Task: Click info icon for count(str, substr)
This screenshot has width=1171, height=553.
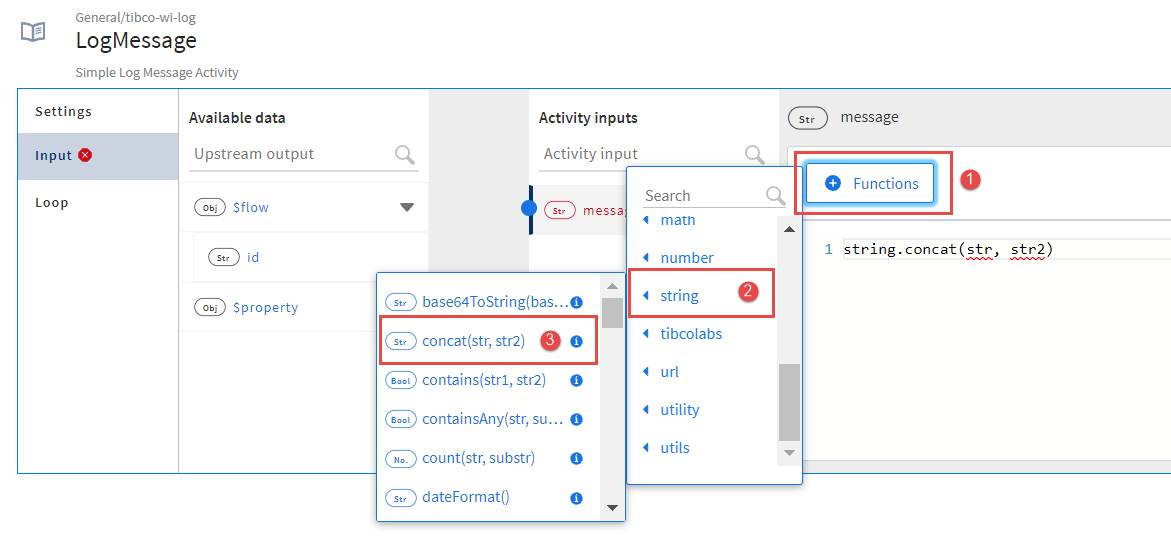Action: click(576, 458)
